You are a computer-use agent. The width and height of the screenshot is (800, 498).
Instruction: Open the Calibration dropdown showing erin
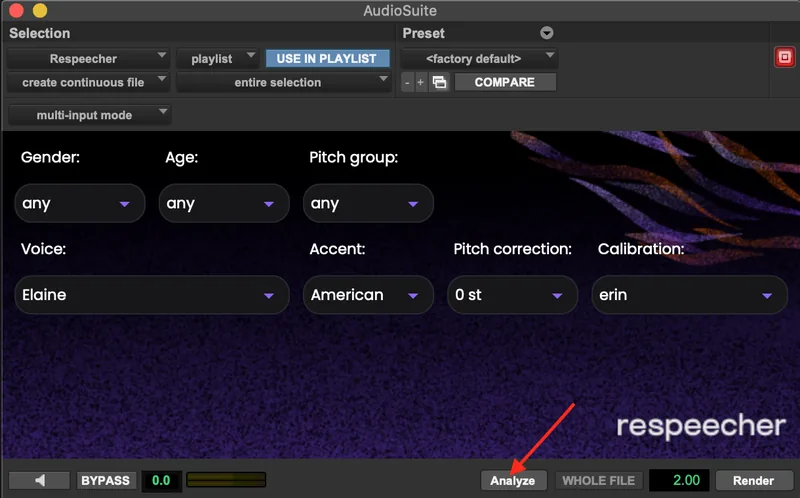tap(690, 294)
